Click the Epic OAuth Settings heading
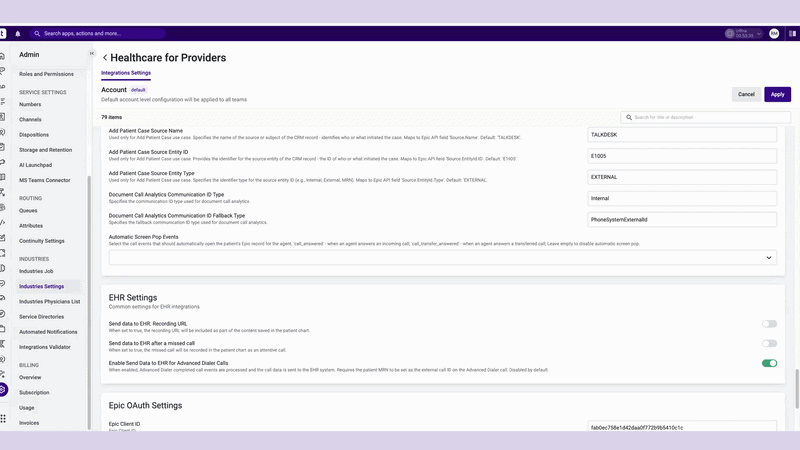The image size is (800, 450). (x=145, y=406)
